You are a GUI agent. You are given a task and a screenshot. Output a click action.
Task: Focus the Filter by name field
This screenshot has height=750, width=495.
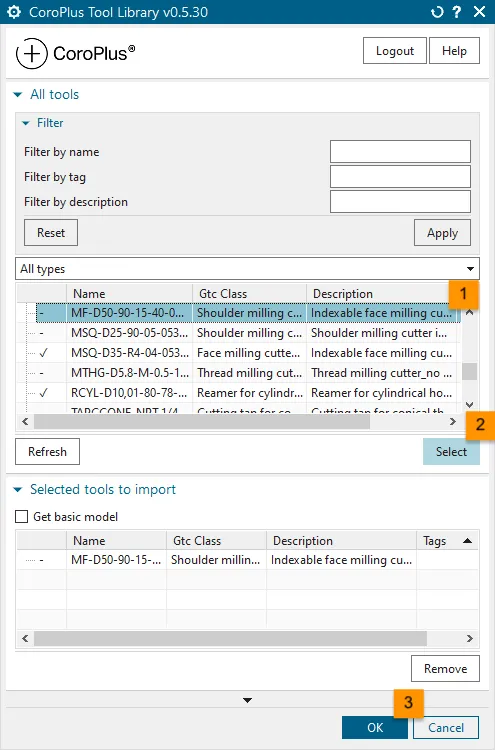(x=400, y=152)
